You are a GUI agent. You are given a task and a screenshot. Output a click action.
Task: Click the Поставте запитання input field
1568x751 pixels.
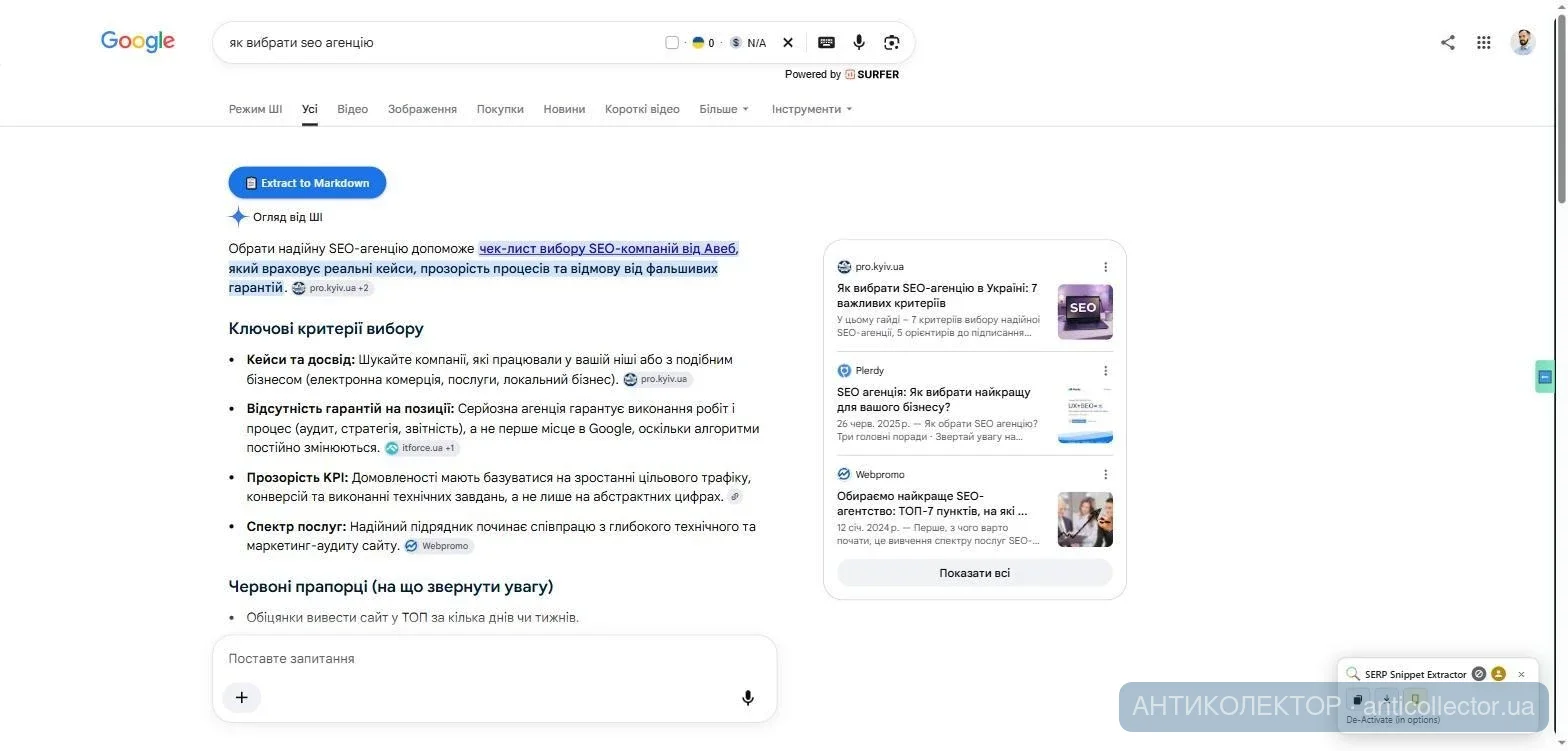494,659
